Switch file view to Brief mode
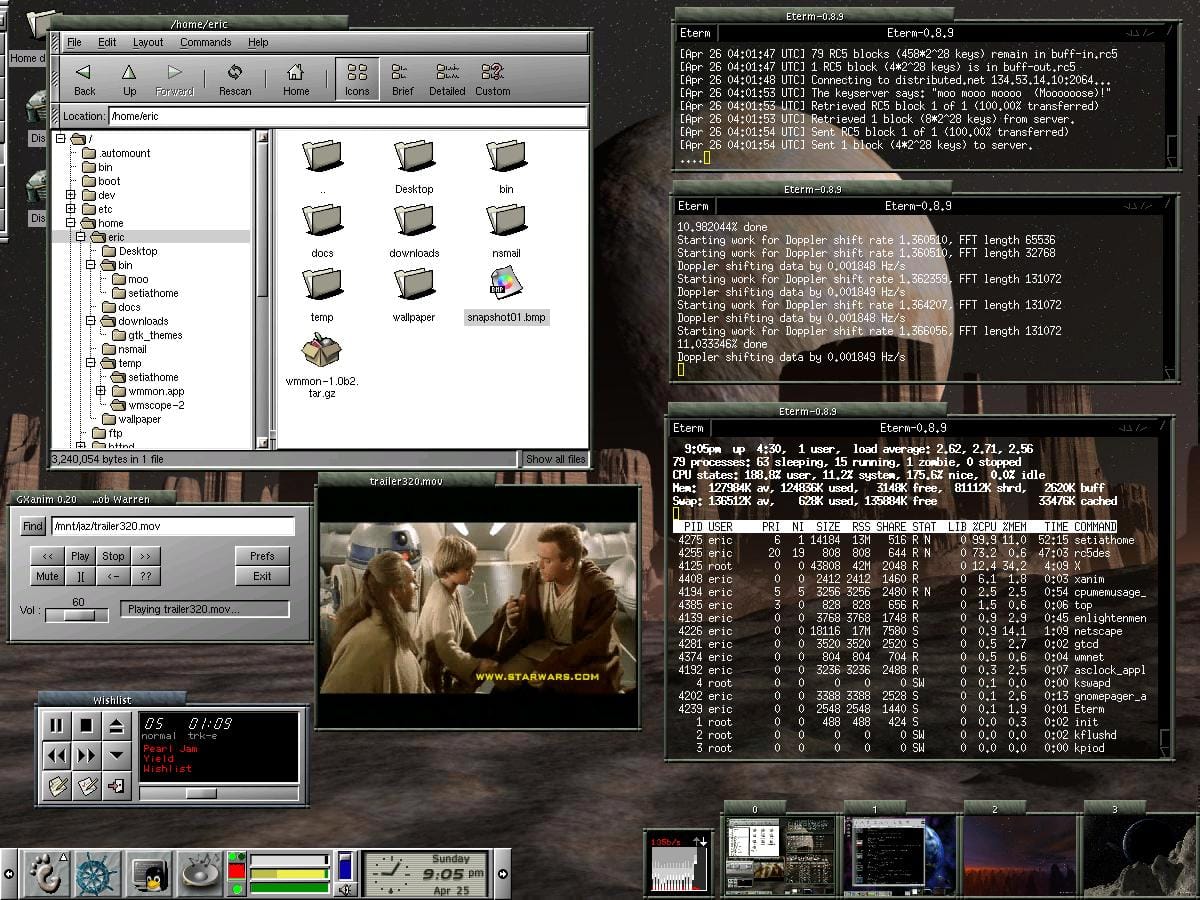This screenshot has height=900, width=1200. coord(402,78)
